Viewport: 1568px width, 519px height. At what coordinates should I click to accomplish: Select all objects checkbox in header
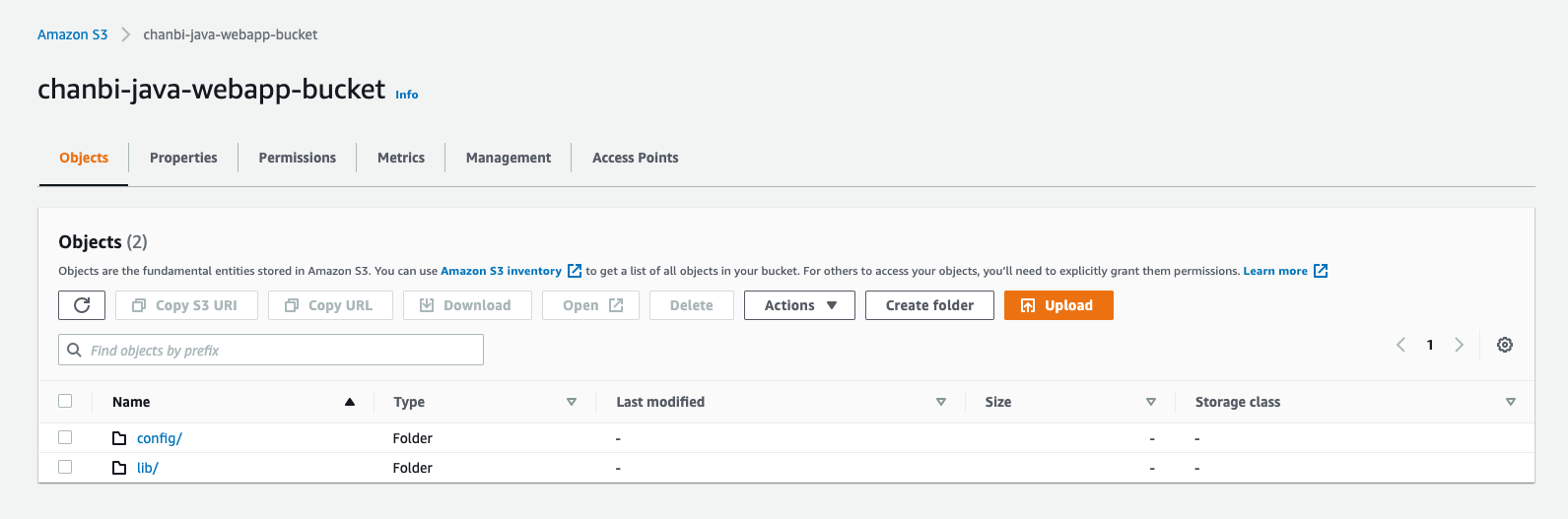click(65, 401)
